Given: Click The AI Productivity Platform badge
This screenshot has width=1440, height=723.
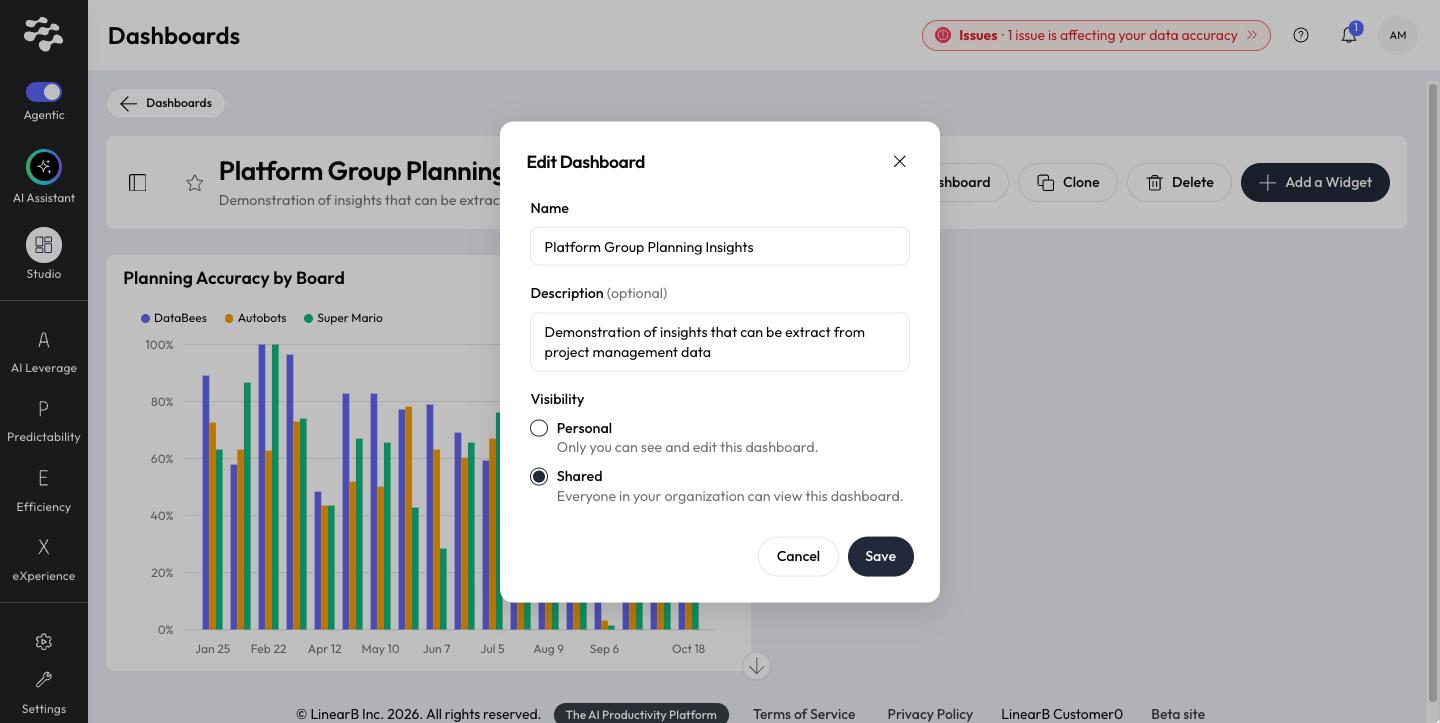Looking at the screenshot, I should [x=641, y=714].
